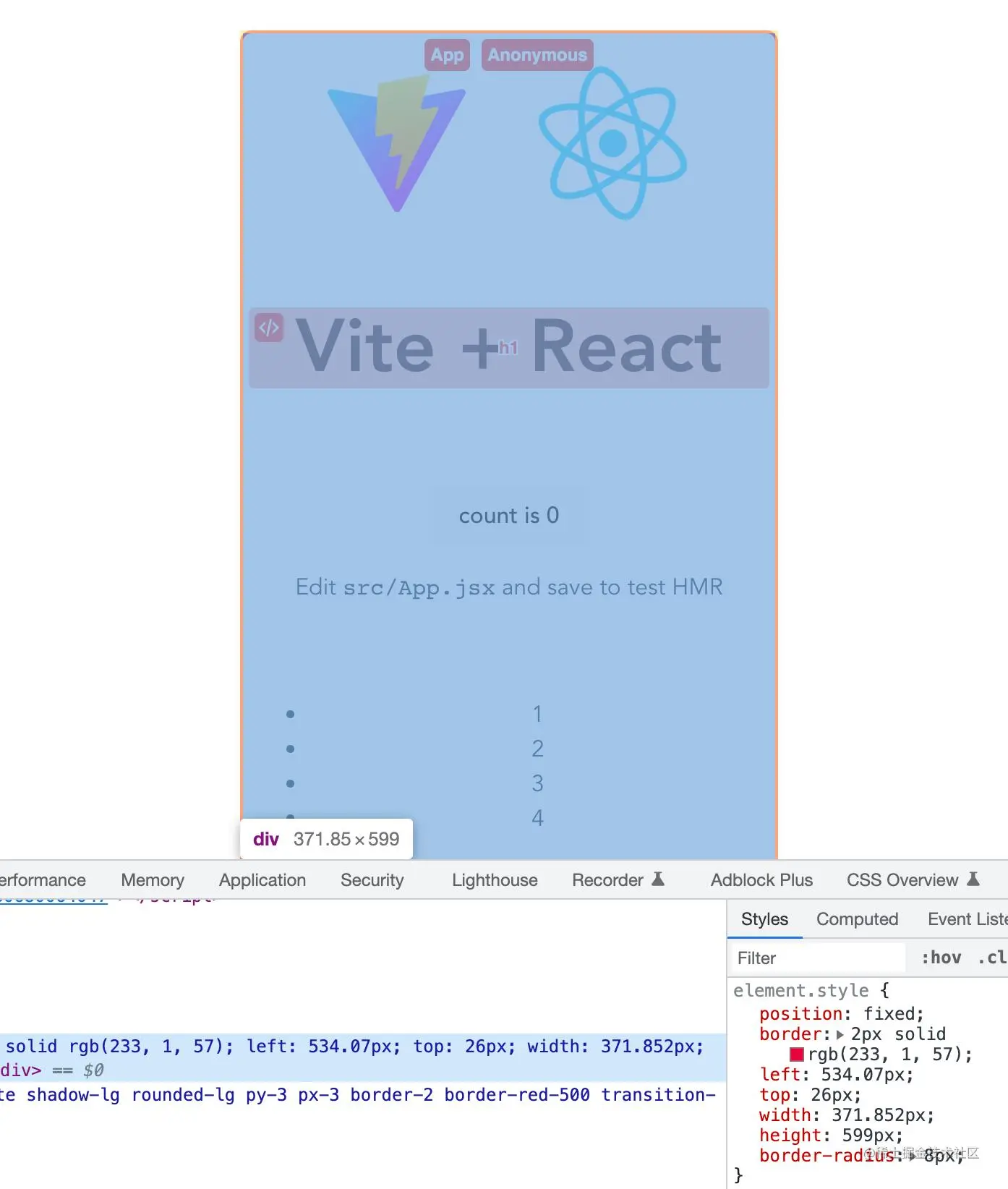The image size is (1008, 1189).
Task: Switch to the Computed tab
Action: click(857, 919)
